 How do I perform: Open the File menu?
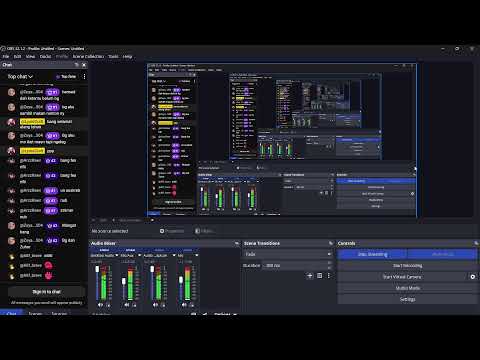tap(6, 56)
